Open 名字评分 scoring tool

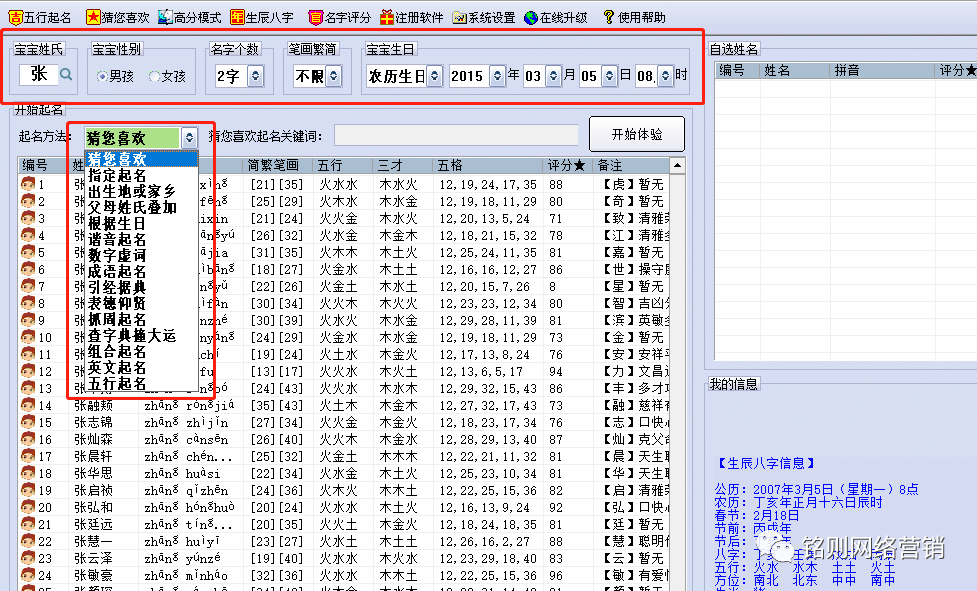coord(316,17)
